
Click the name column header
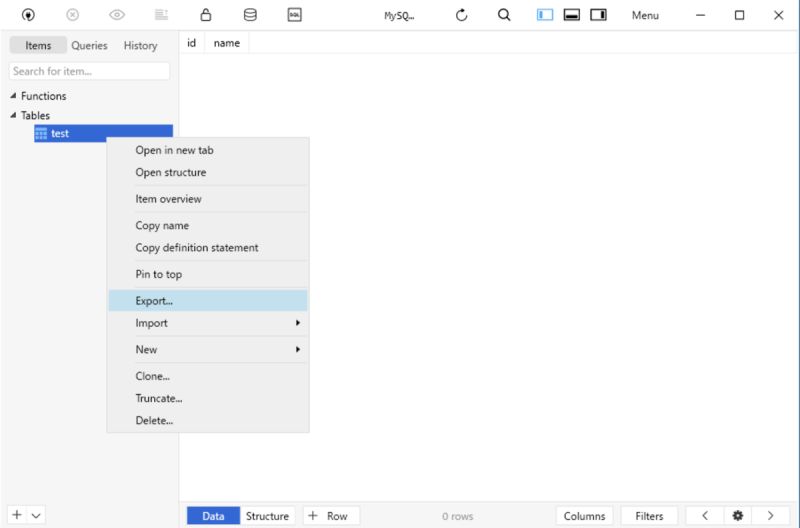[227, 43]
